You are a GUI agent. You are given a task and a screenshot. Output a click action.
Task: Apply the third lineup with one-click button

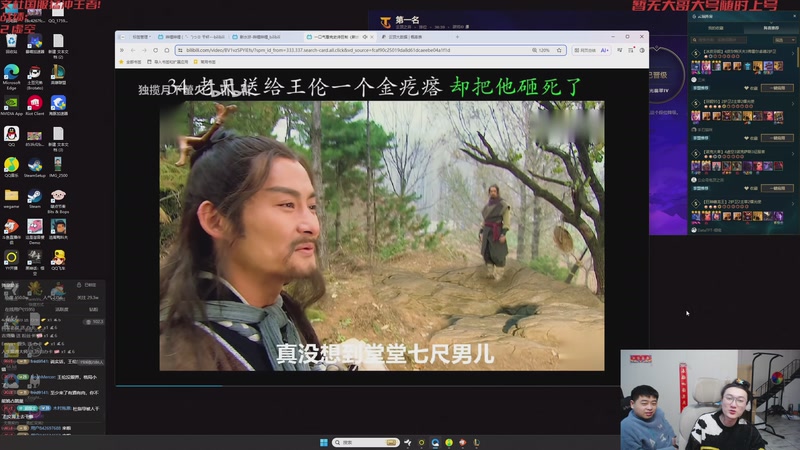pos(777,188)
